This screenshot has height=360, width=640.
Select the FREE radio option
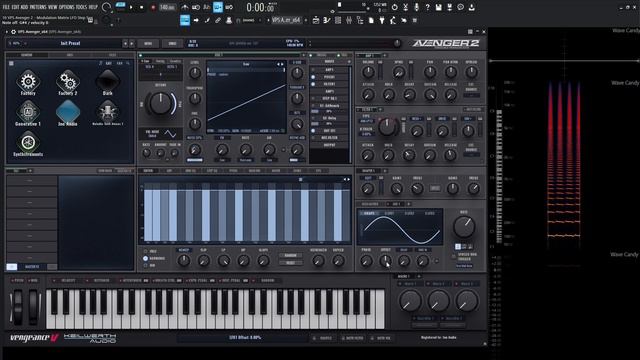pyautogui.click(x=145, y=251)
